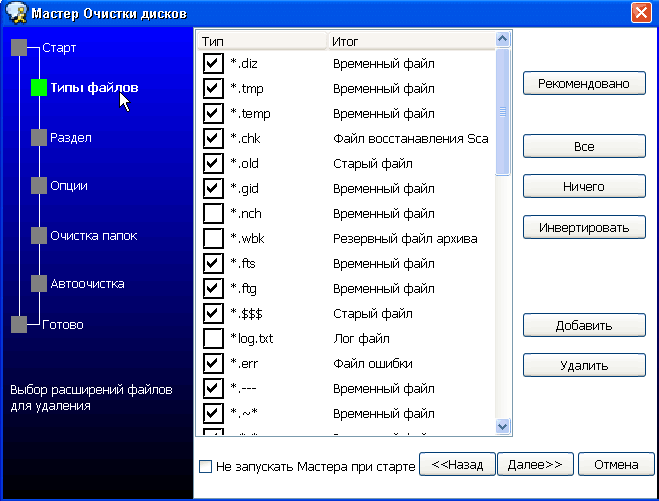Check the *.wbk file type checkbox

point(213,238)
